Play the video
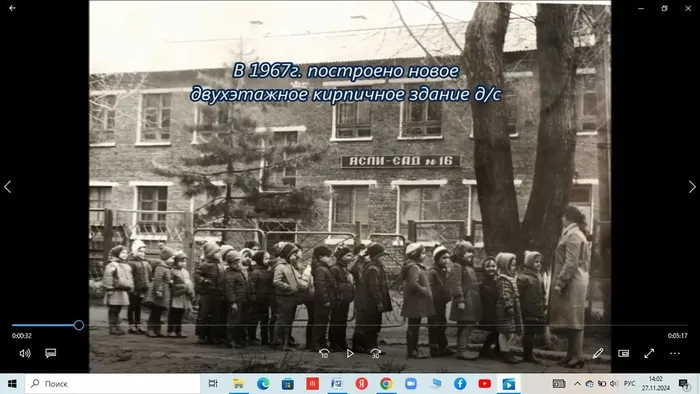This screenshot has width=700, height=394. coord(350,353)
